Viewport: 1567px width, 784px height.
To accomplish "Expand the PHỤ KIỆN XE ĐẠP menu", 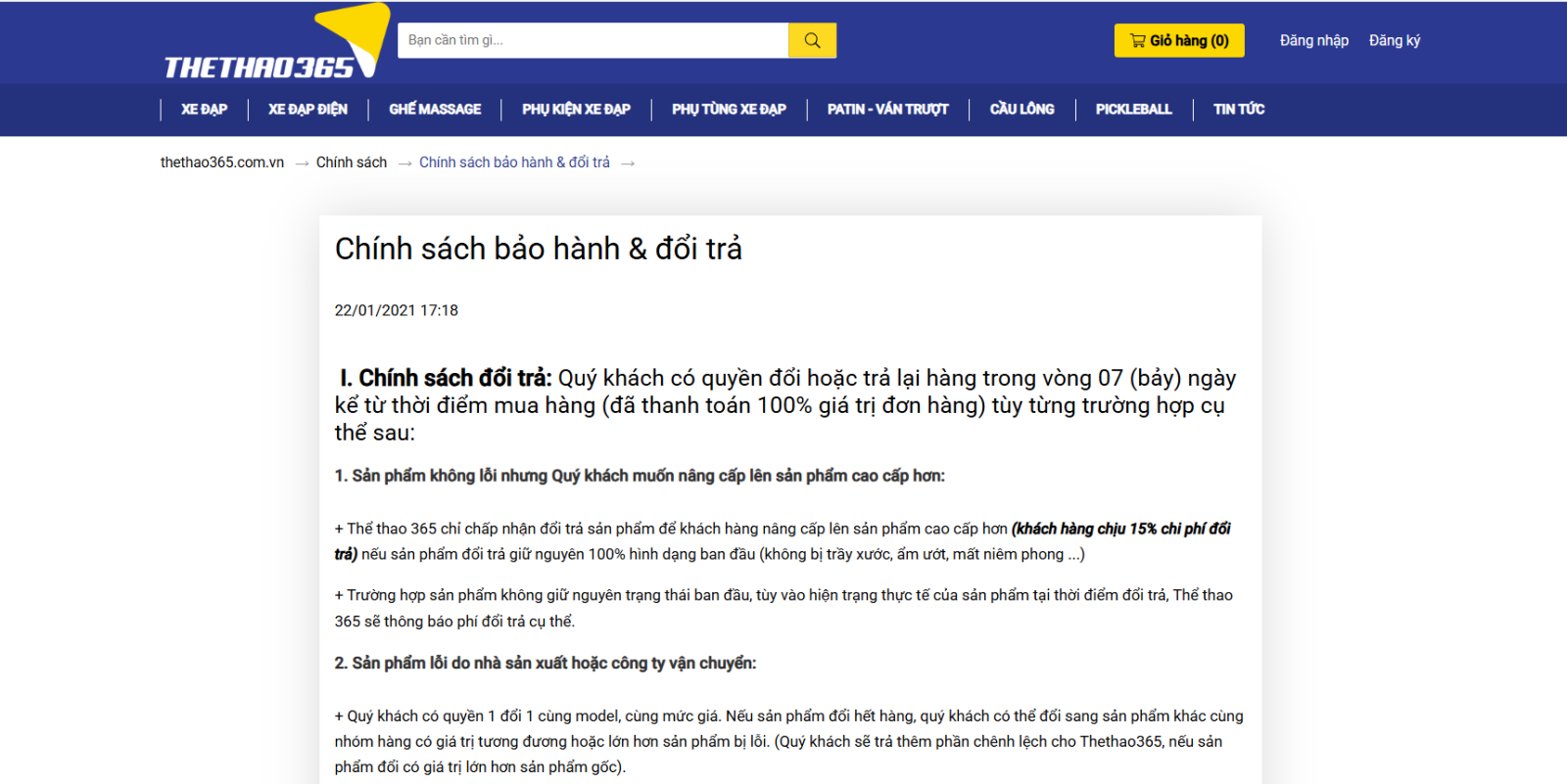I will pos(576,109).
